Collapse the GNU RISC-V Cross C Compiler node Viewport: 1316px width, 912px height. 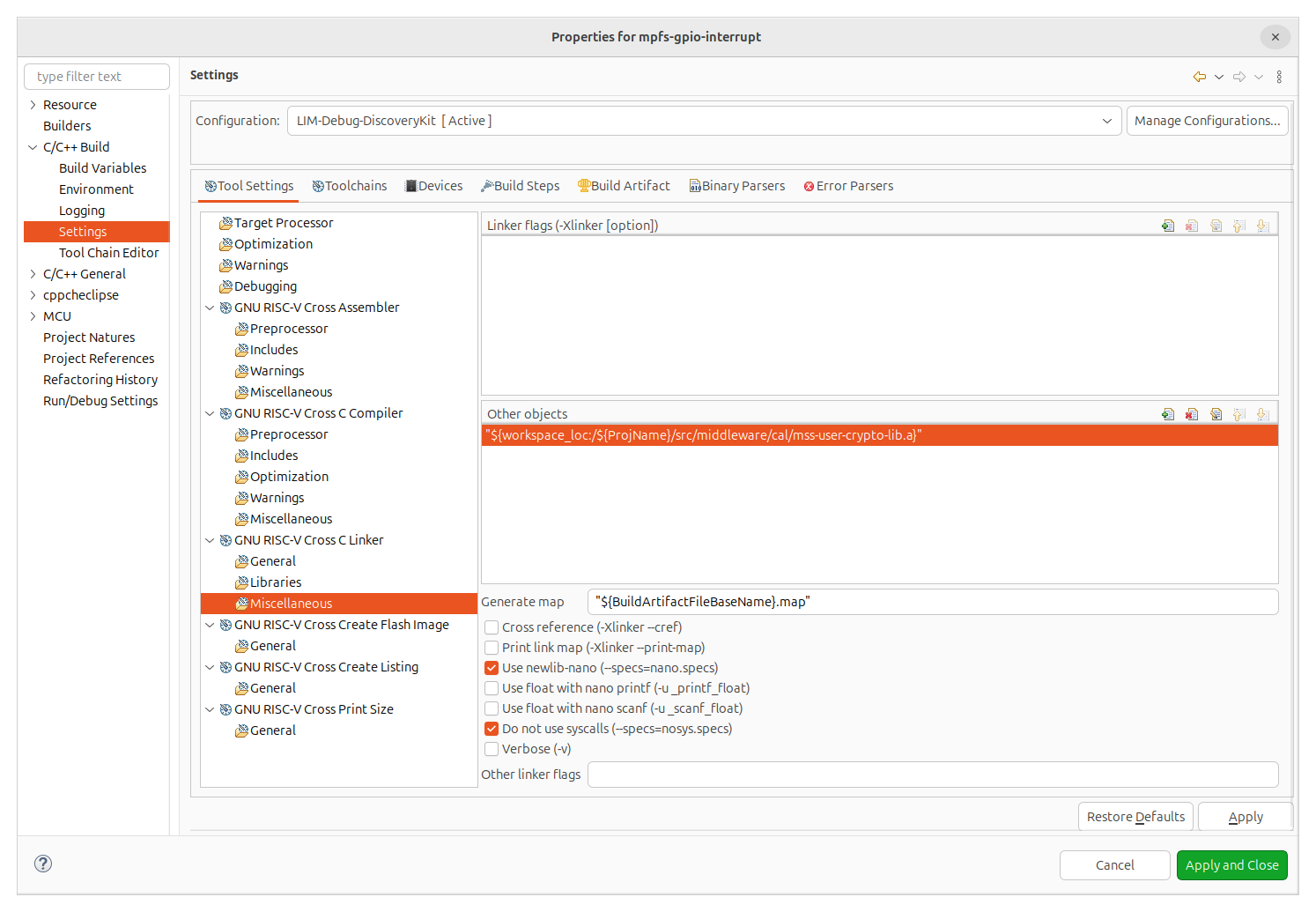[x=210, y=413]
